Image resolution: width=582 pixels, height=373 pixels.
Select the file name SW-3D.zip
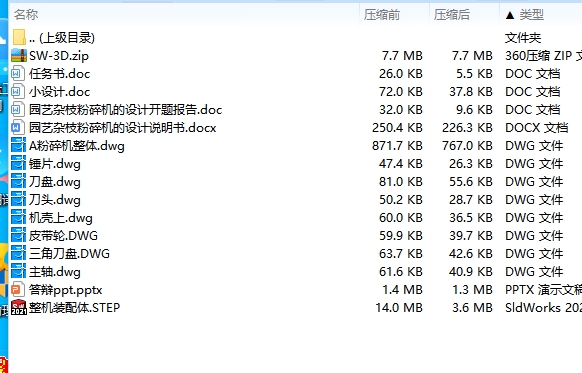pos(59,56)
